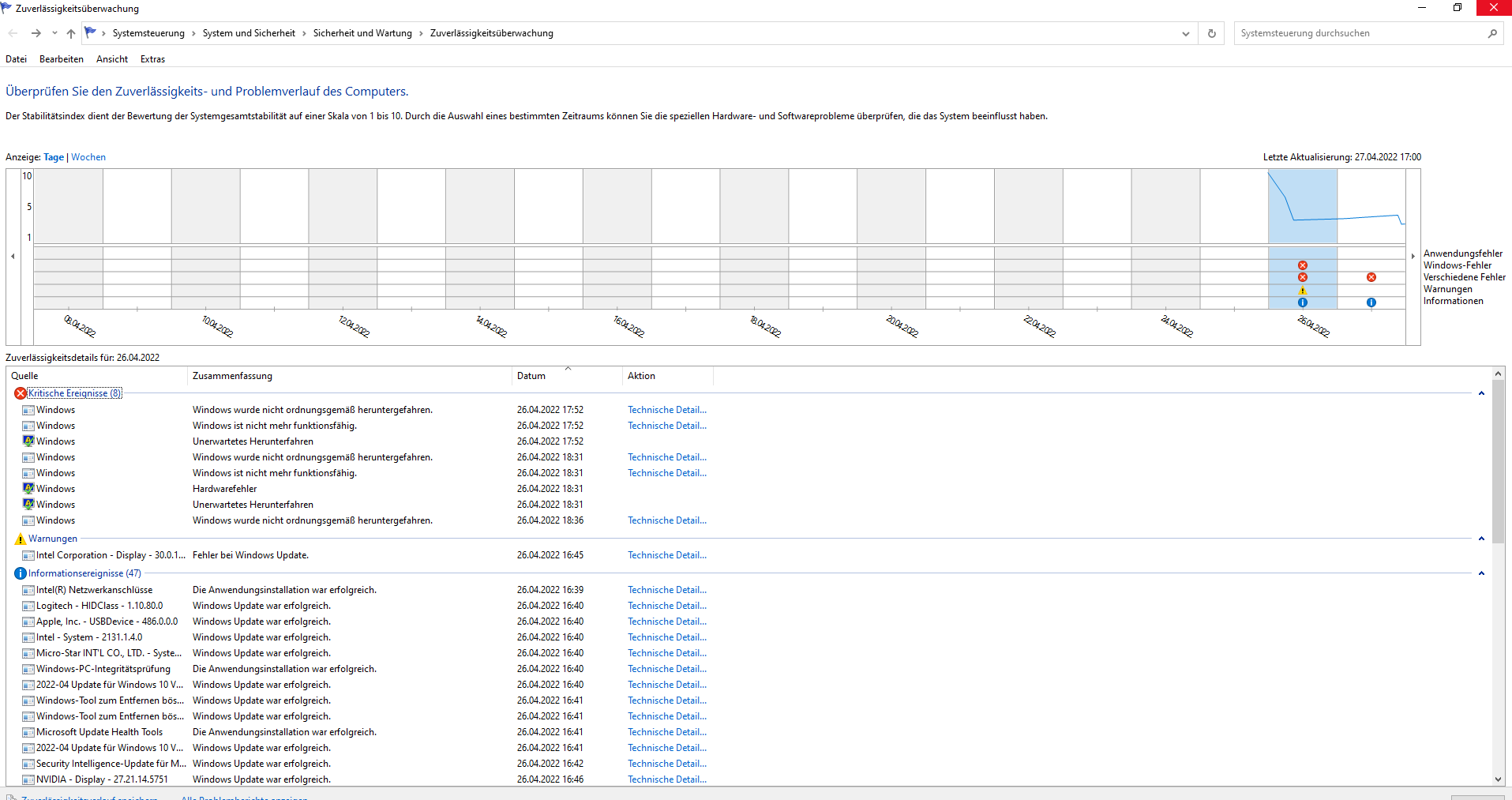Click the icon of the Windows-PC-Integritätsprüfung row
Screen dimensions: 1512x800
pyautogui.click(x=28, y=669)
